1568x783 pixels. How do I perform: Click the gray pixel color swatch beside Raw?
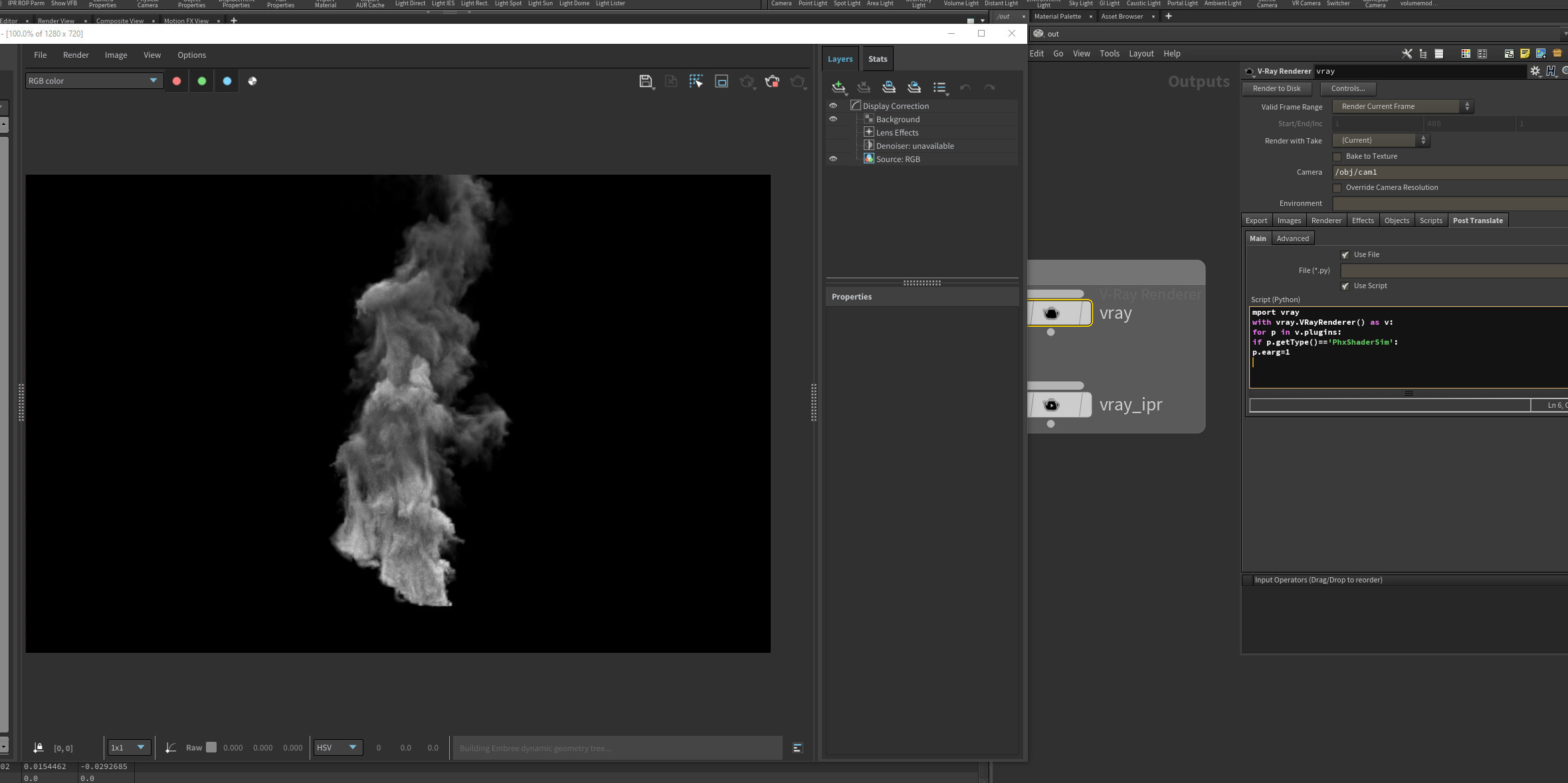coord(211,747)
